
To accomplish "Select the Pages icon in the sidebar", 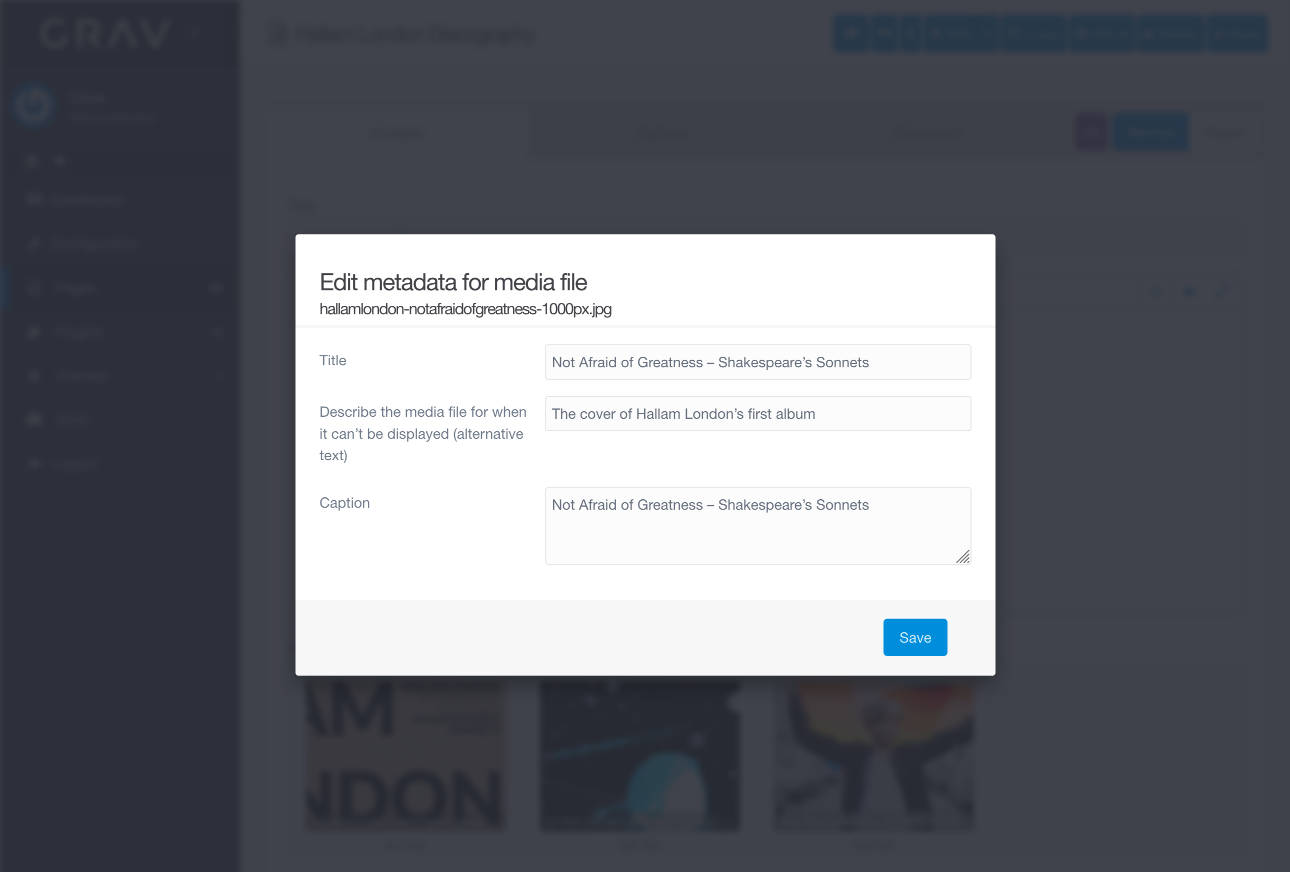I will [x=34, y=288].
